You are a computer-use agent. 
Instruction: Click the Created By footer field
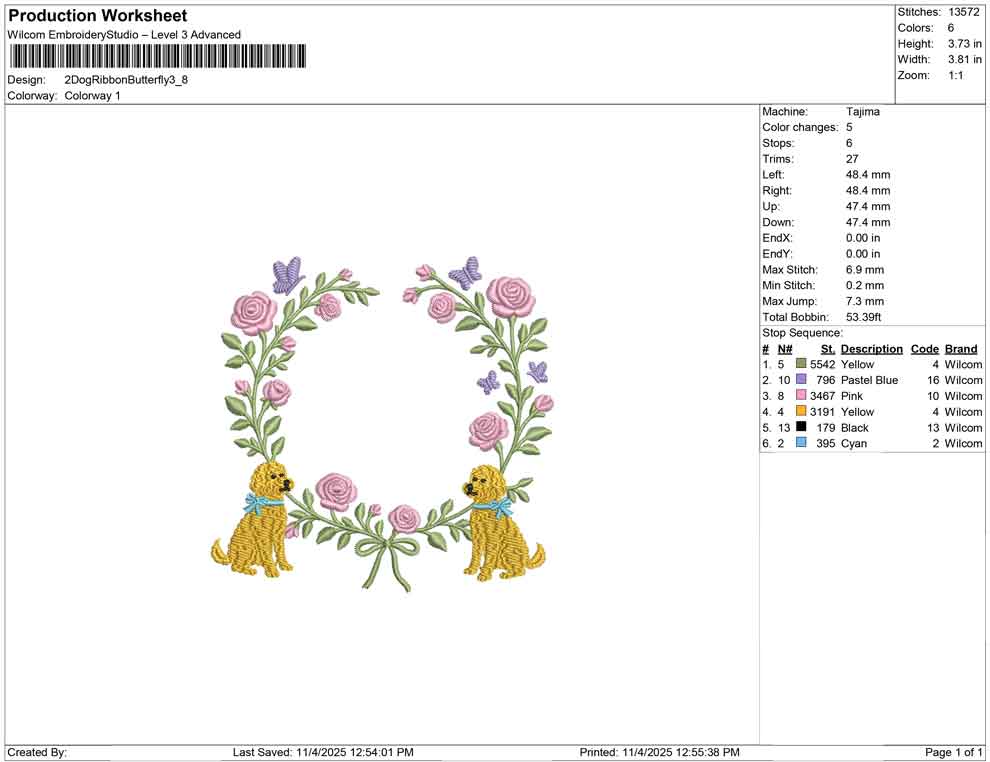[x=37, y=752]
